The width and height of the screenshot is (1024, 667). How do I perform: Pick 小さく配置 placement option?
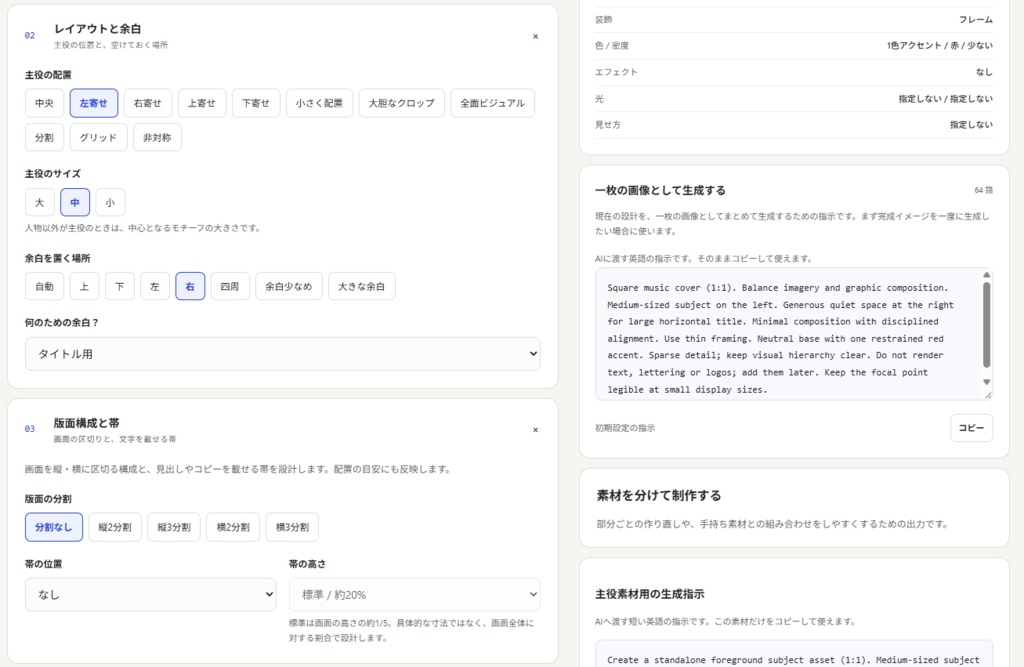pos(319,103)
